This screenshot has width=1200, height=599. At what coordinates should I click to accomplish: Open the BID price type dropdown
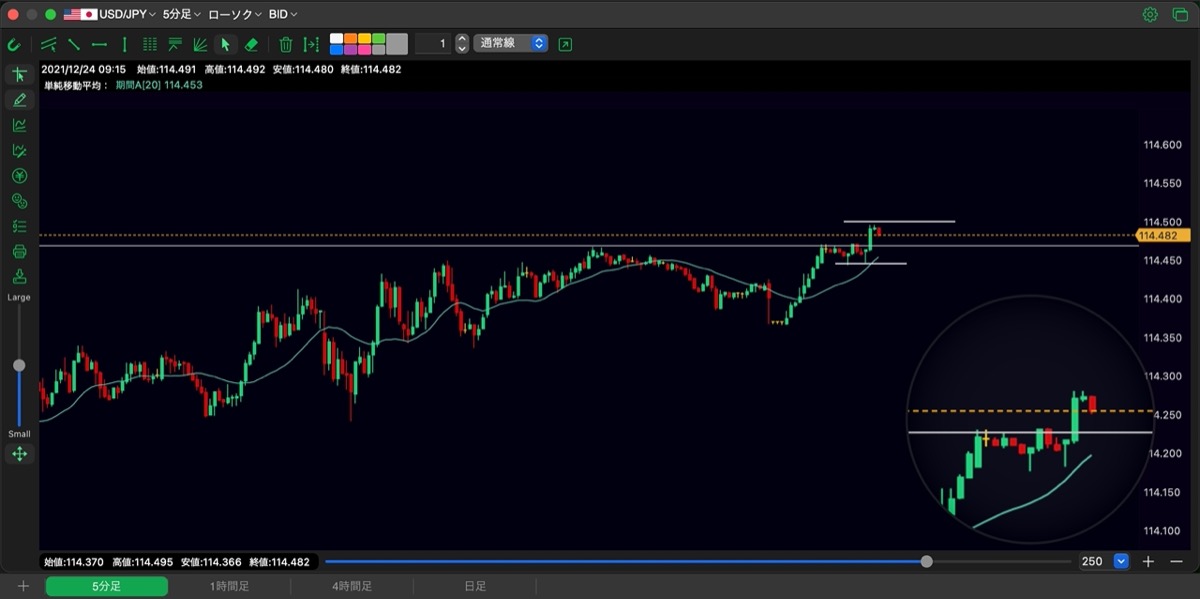coord(283,14)
